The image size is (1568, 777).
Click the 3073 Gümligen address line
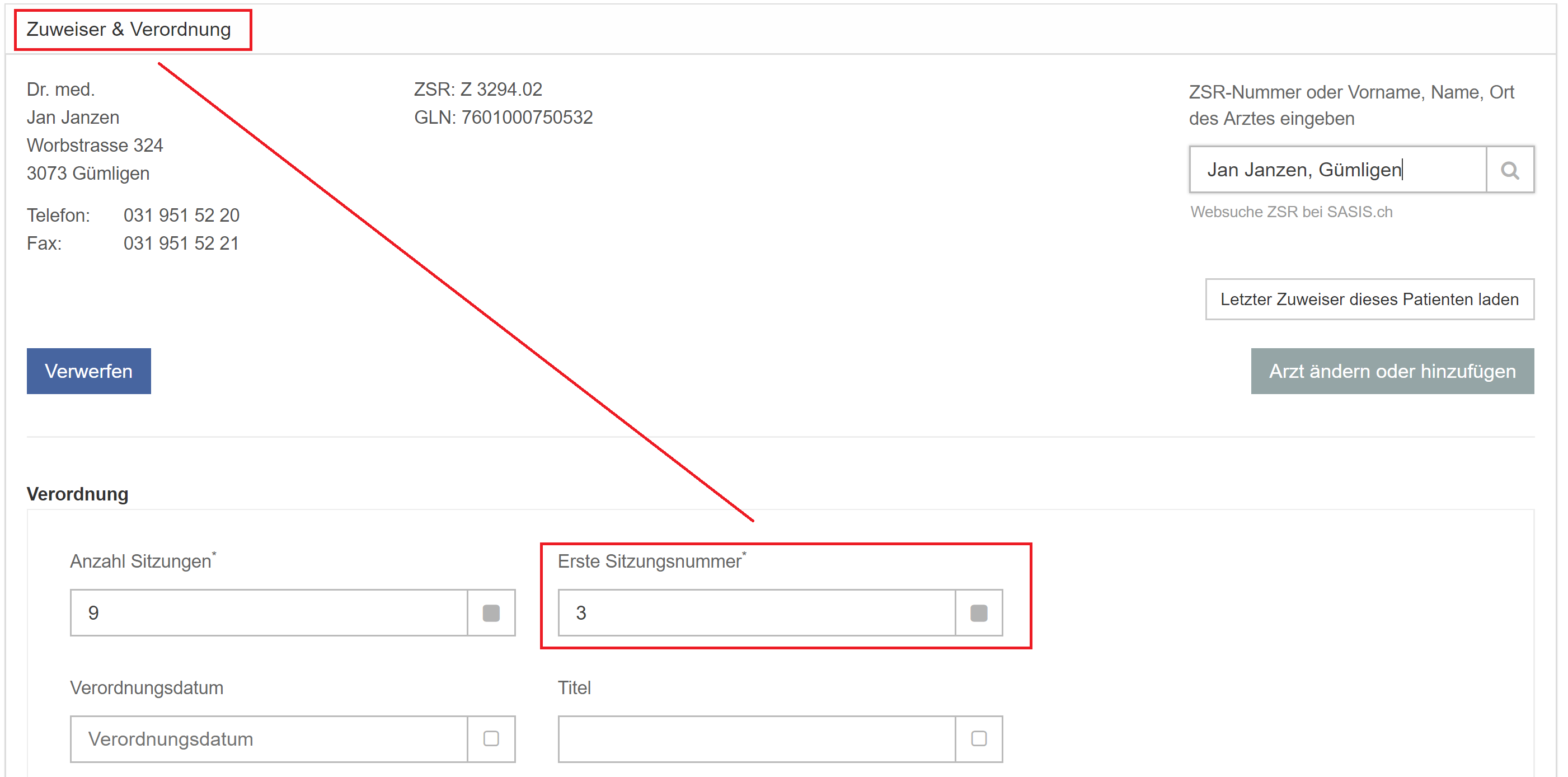click(x=88, y=174)
